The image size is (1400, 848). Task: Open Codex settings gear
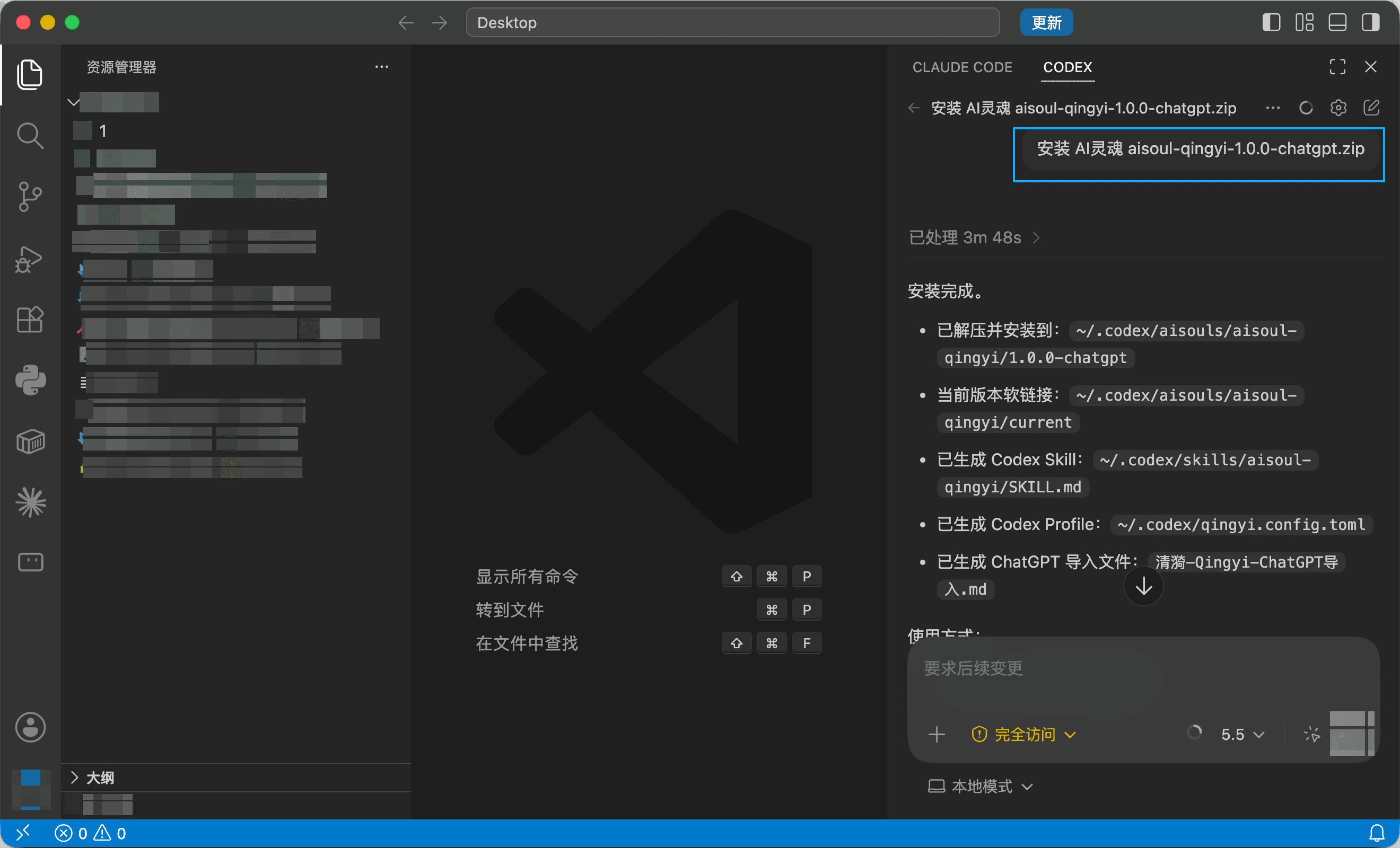tap(1338, 108)
